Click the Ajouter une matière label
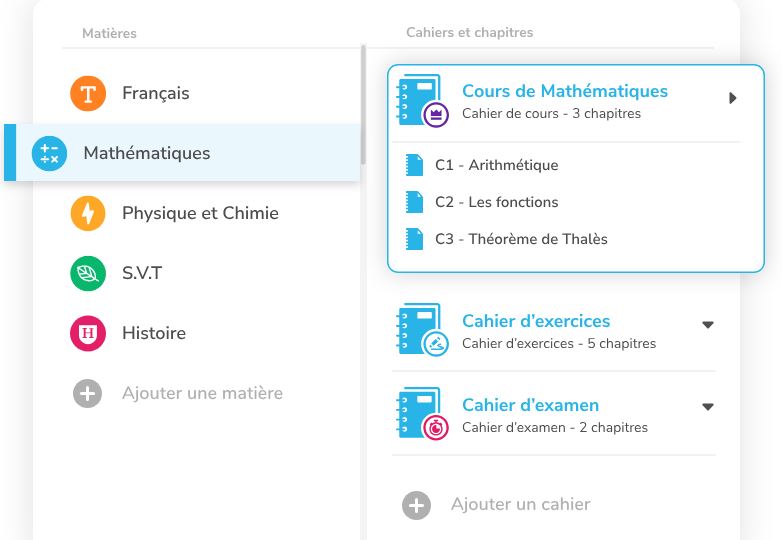The image size is (782, 540). pos(202,393)
